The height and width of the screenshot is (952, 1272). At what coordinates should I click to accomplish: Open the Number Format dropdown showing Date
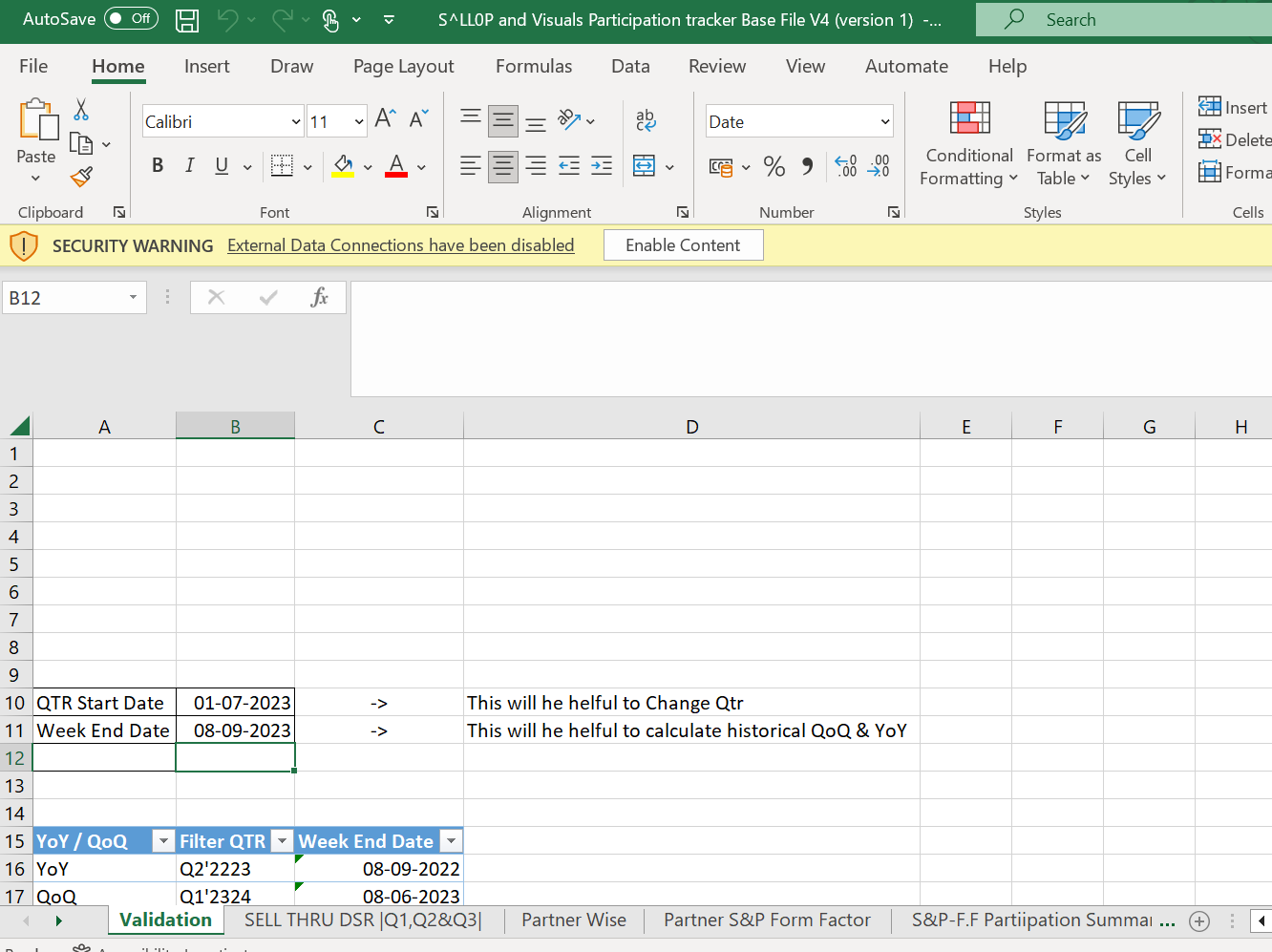click(885, 122)
